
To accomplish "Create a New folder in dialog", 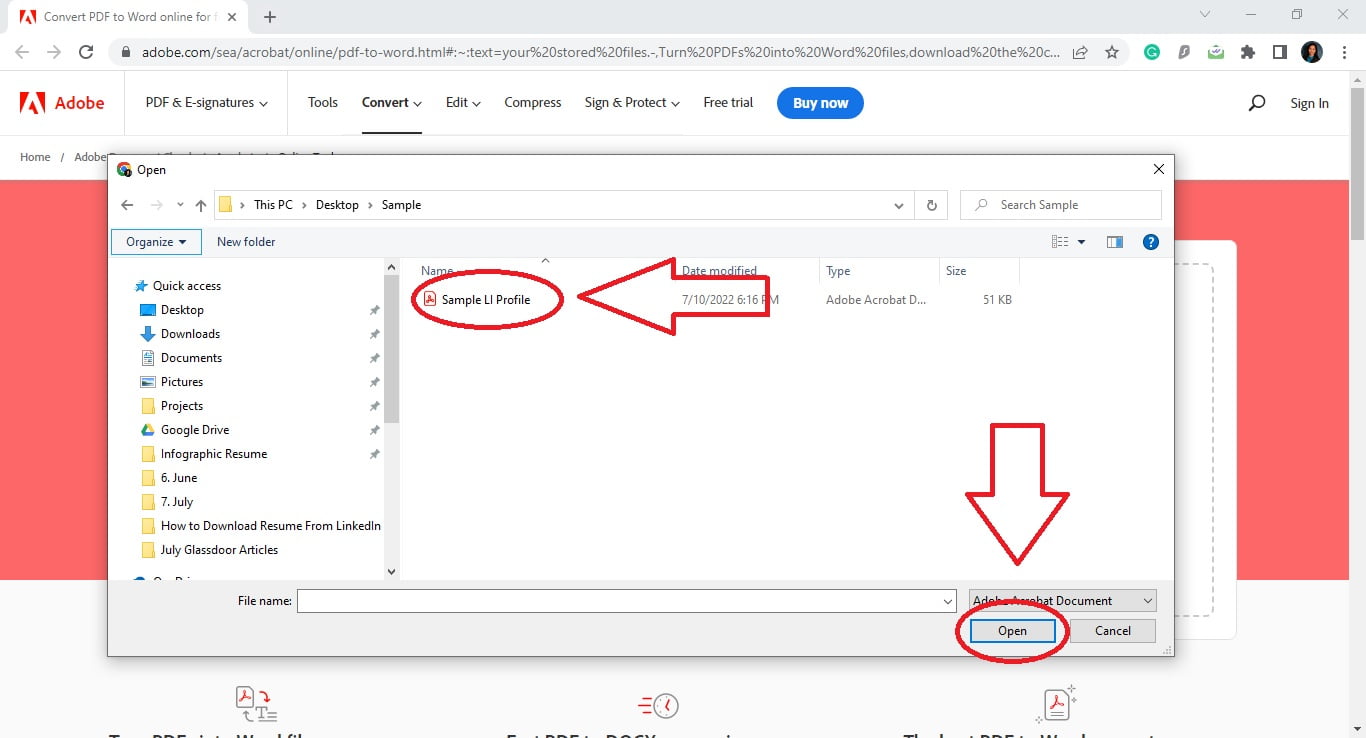I will click(246, 242).
